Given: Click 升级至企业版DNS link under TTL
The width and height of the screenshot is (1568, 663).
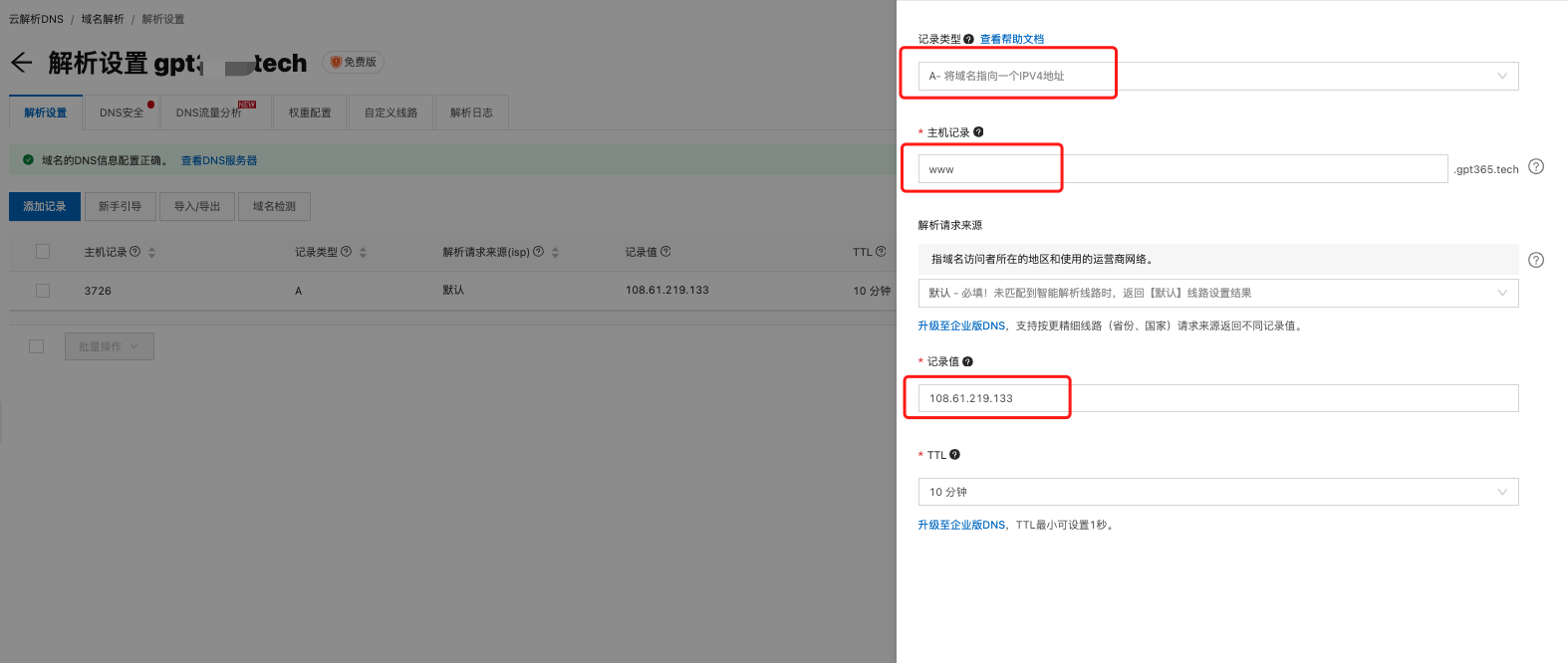Looking at the screenshot, I should [963, 525].
